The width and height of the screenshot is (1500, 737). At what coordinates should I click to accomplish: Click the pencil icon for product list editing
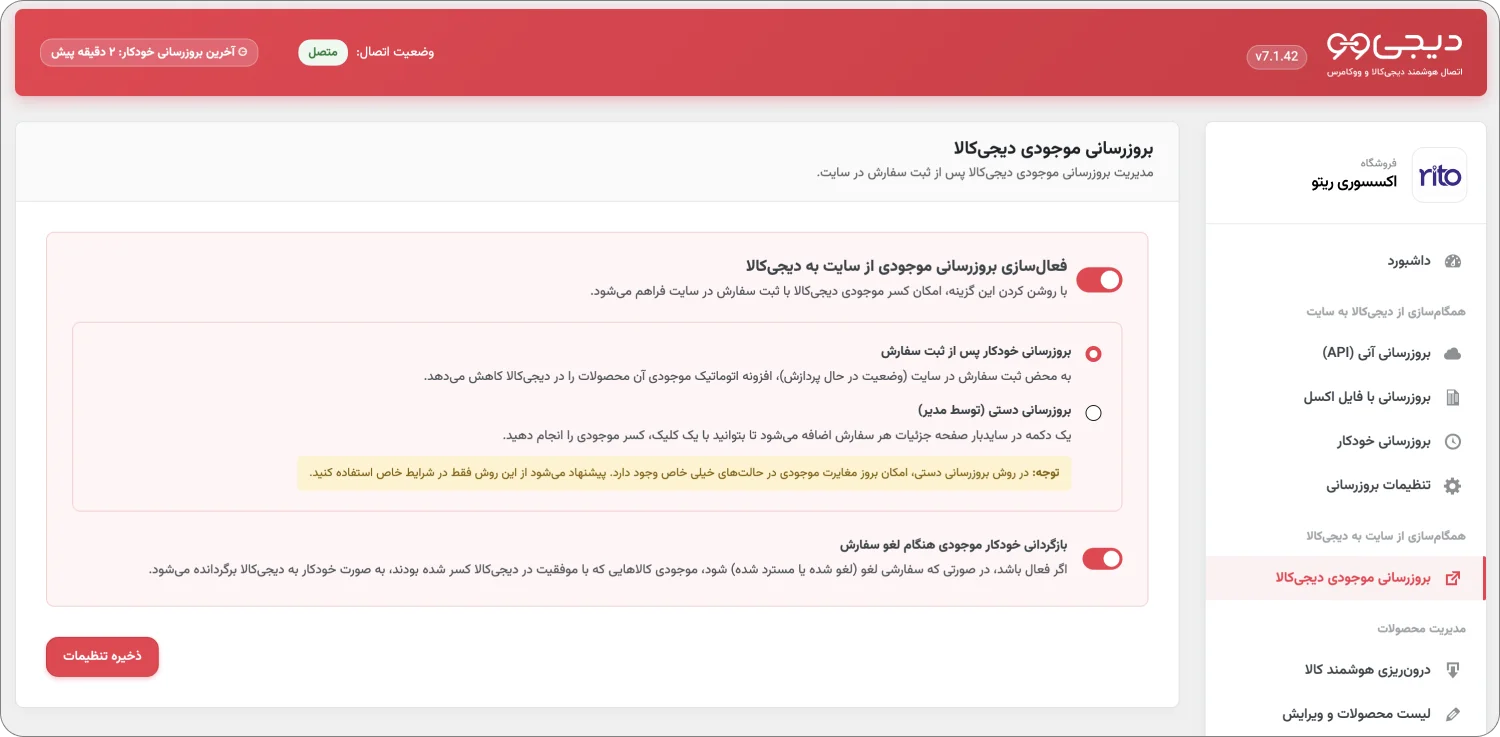pyautogui.click(x=1453, y=714)
